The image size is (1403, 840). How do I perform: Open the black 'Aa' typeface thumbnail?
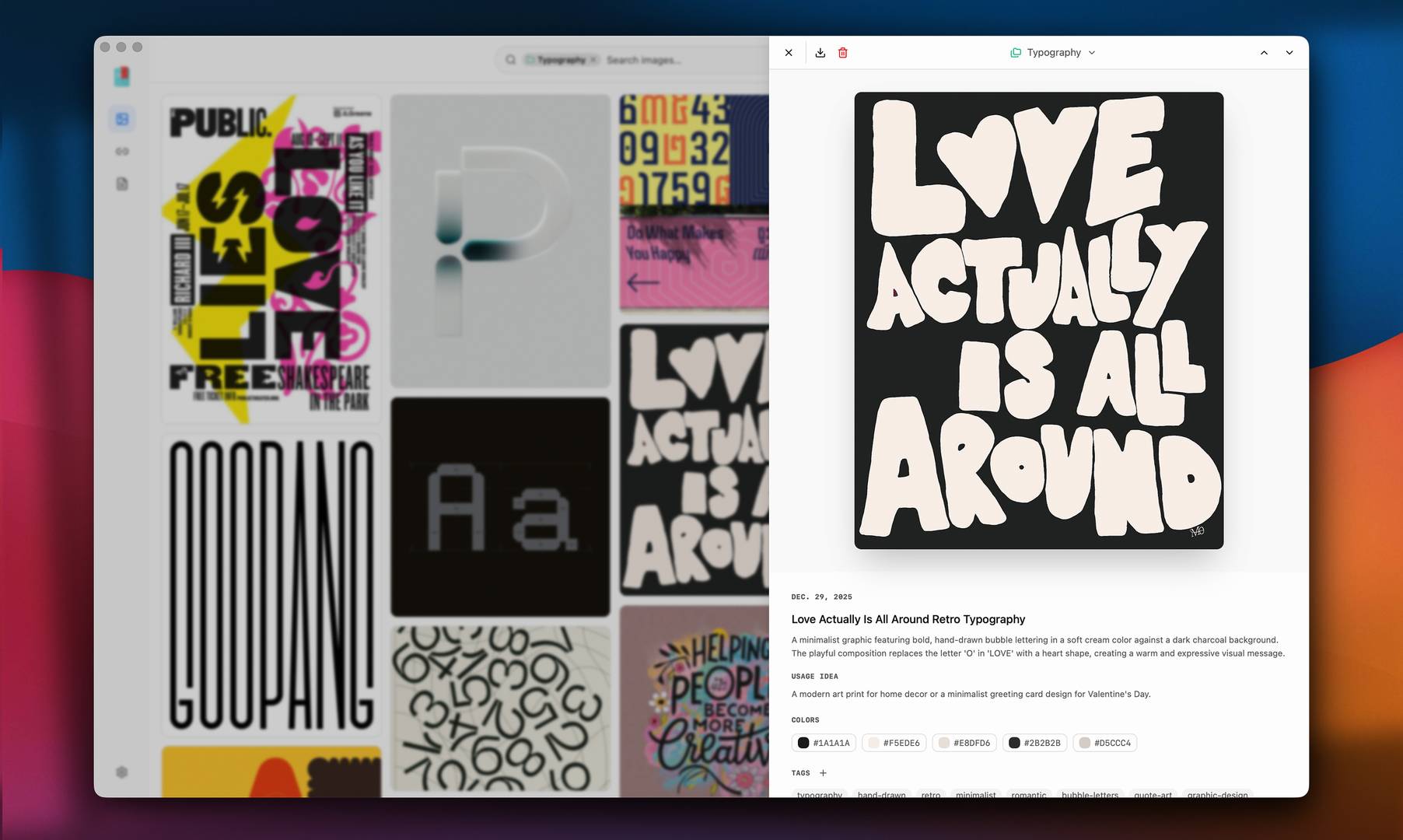point(500,507)
